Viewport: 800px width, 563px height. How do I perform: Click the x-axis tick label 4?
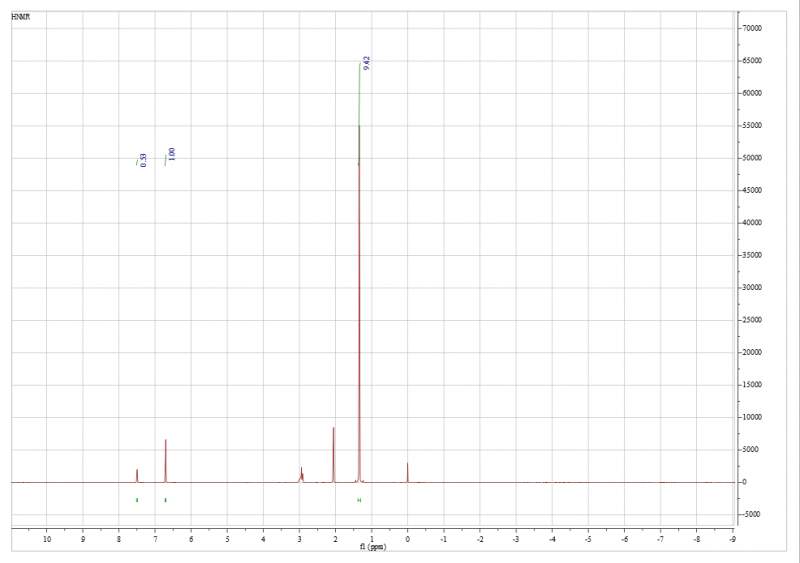263,539
